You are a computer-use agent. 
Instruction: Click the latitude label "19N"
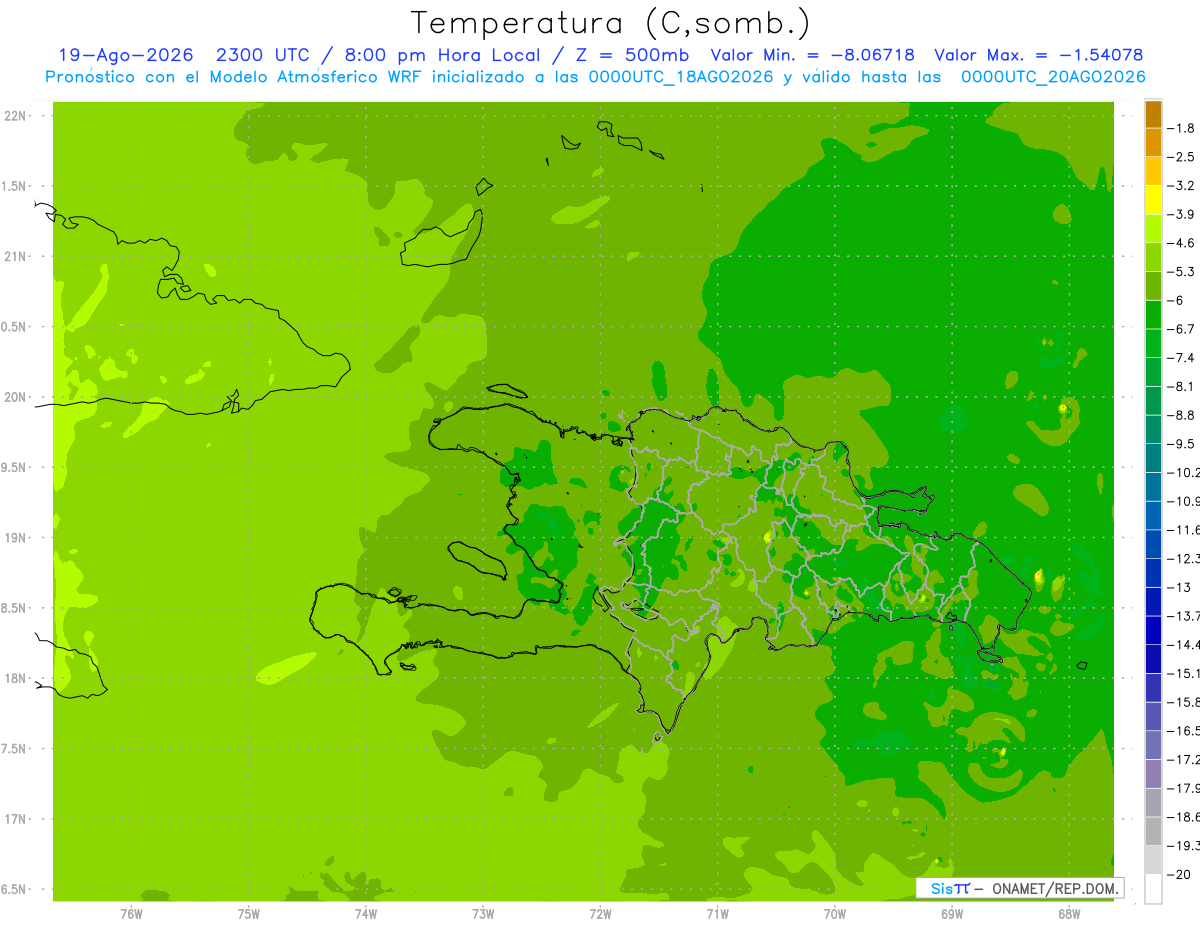click(16, 538)
